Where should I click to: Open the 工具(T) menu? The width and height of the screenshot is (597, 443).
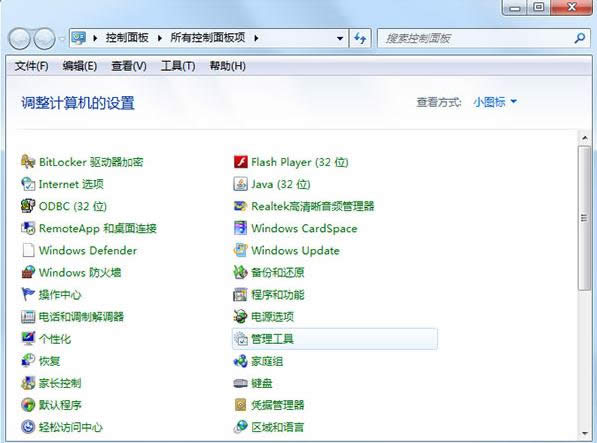pos(178,66)
